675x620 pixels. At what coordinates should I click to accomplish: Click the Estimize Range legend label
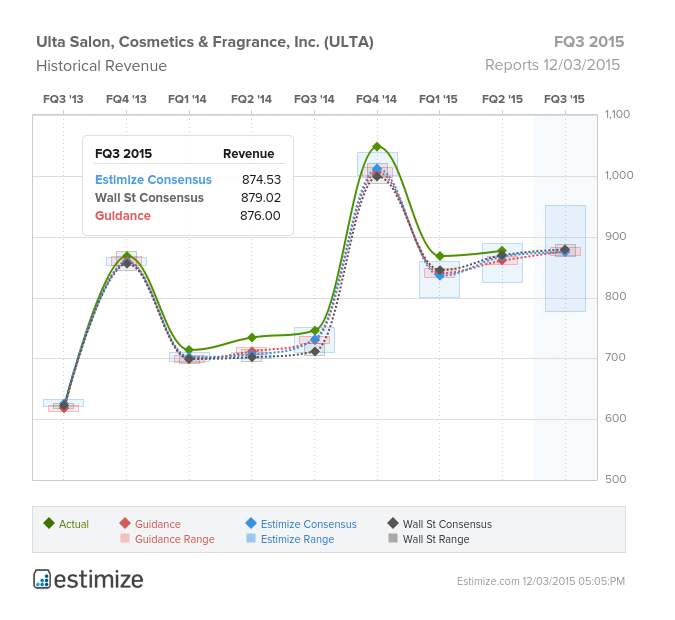[x=297, y=539]
